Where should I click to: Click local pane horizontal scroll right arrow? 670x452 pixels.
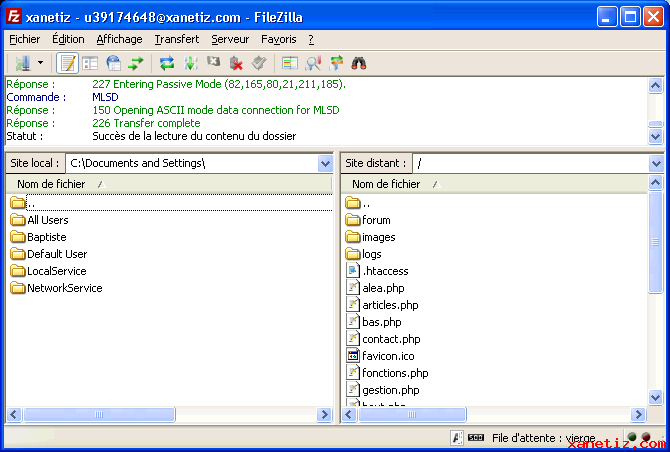coord(324,414)
